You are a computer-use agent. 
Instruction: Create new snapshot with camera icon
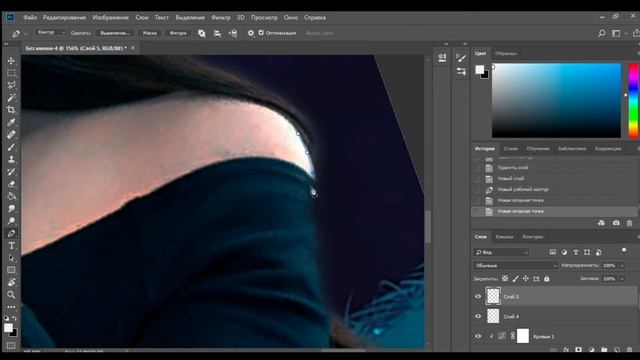[x=616, y=223]
